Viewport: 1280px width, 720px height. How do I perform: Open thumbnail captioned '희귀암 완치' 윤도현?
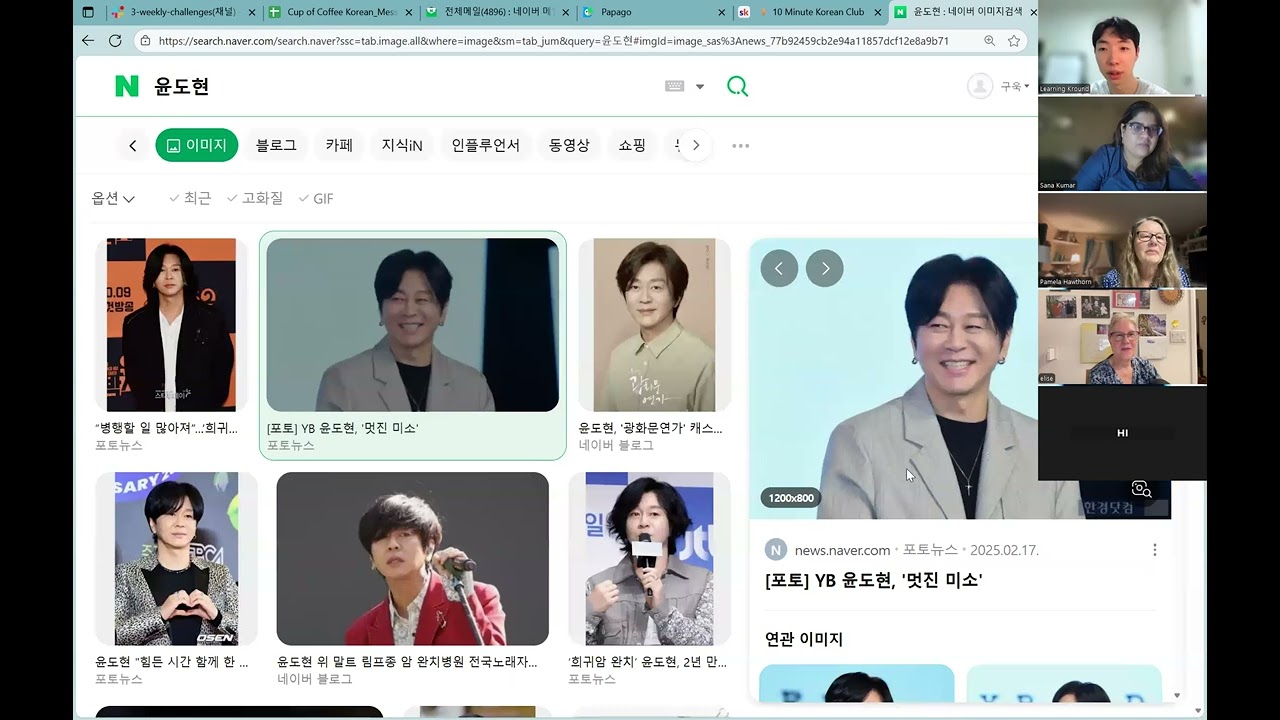coord(650,559)
